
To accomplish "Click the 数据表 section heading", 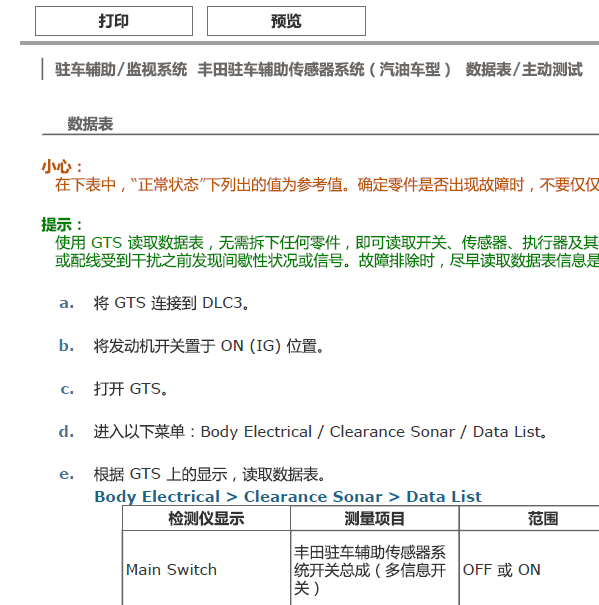I will [90, 124].
